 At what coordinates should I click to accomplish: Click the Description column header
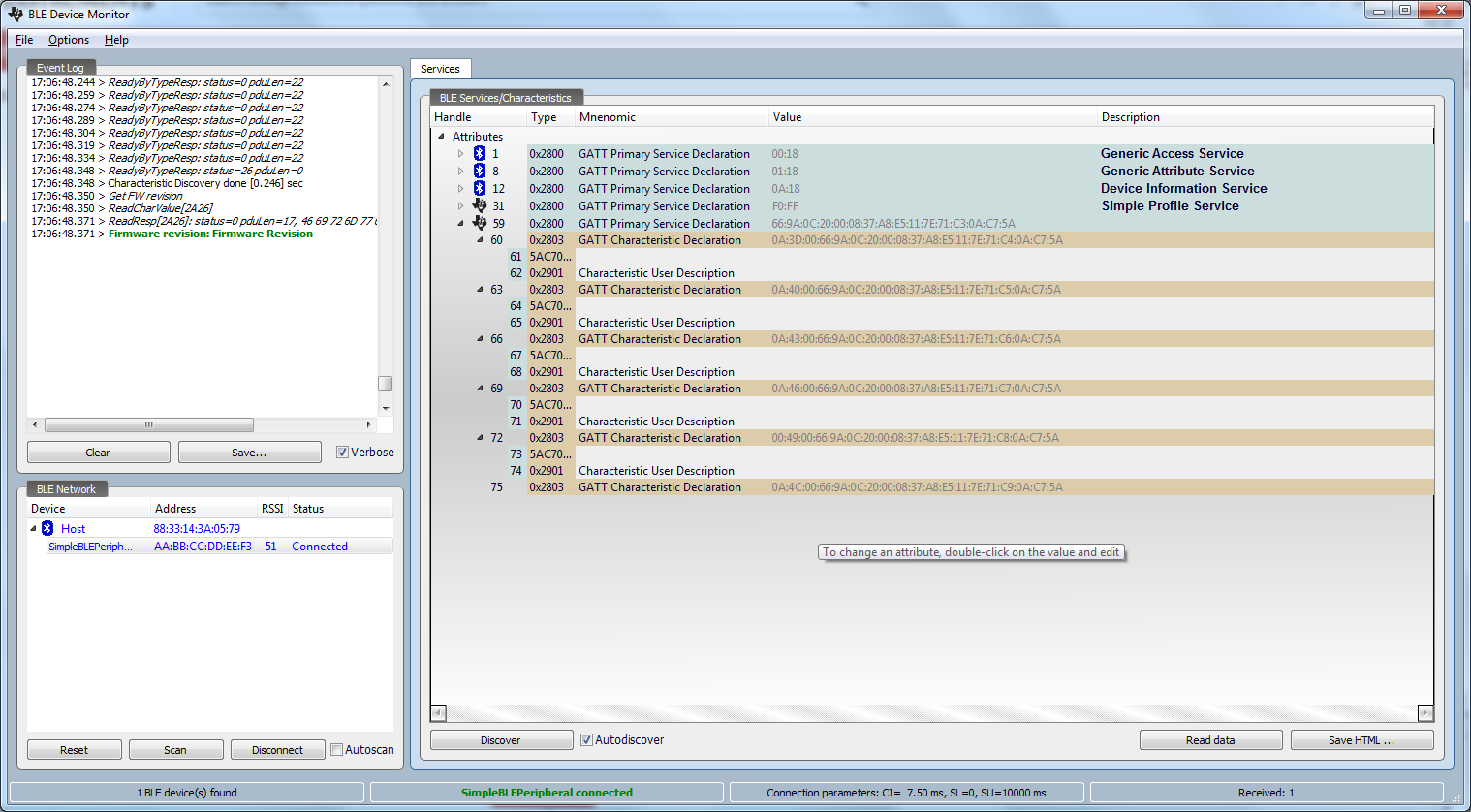[1266, 117]
